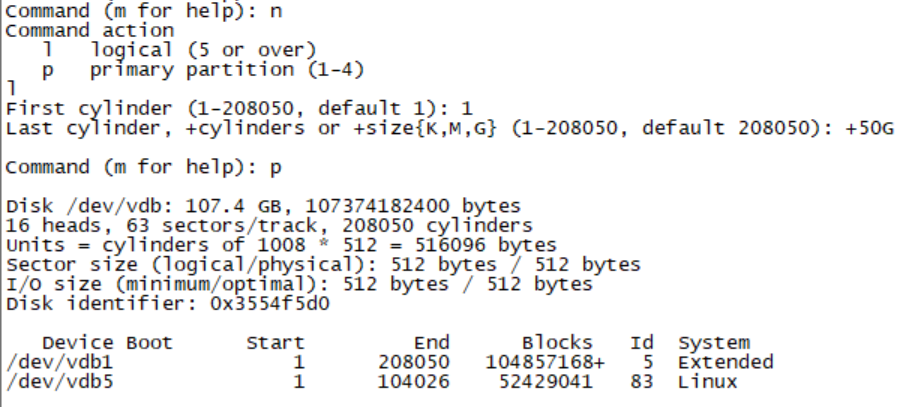Click the 104026 end cylinder value
The height and width of the screenshot is (407, 910).
pos(413,382)
